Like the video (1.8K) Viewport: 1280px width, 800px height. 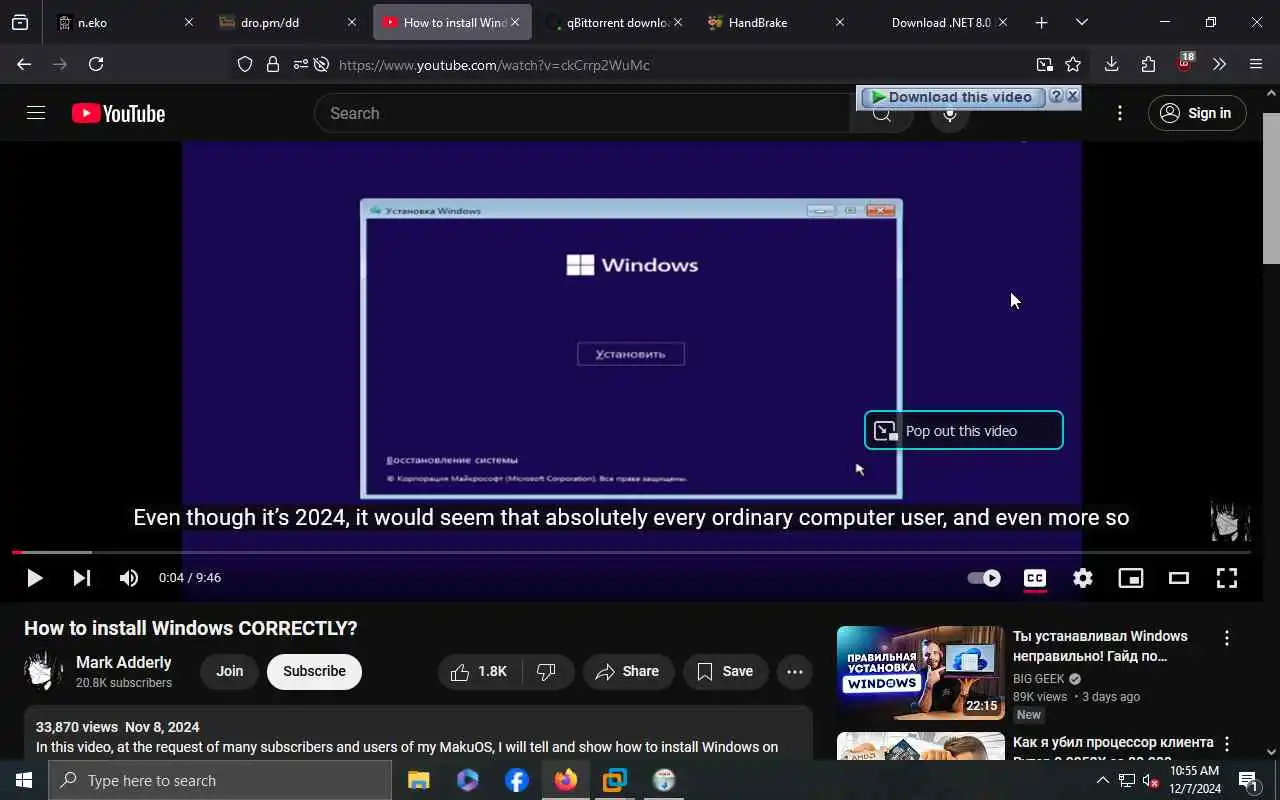tap(479, 672)
